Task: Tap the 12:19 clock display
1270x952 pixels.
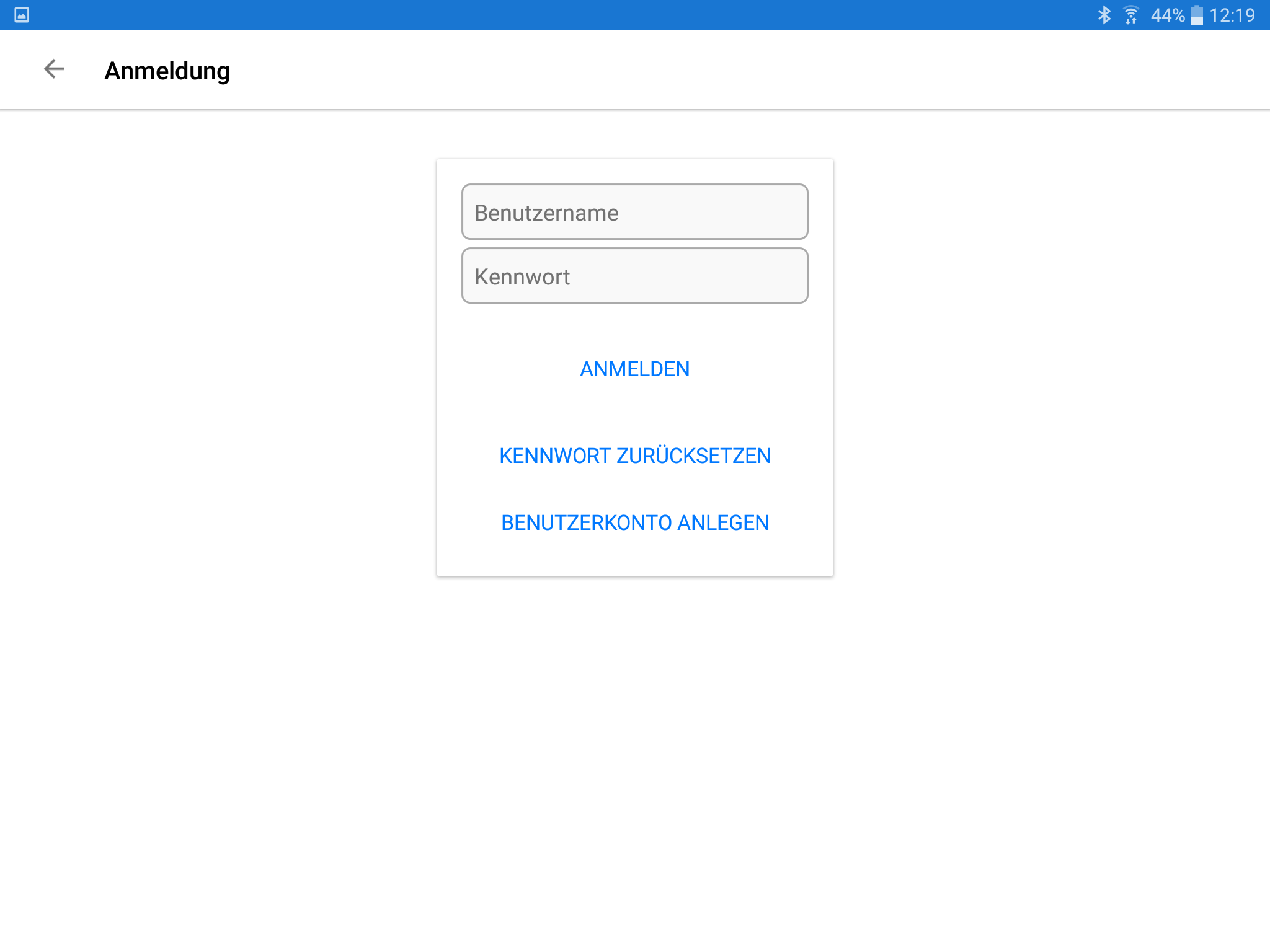Action: coord(1232,15)
